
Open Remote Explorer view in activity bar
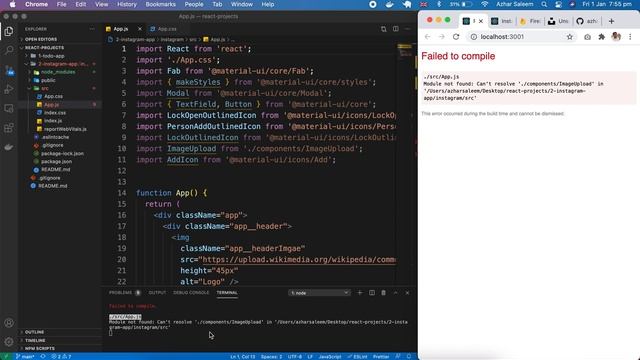pyautogui.click(x=9, y=109)
